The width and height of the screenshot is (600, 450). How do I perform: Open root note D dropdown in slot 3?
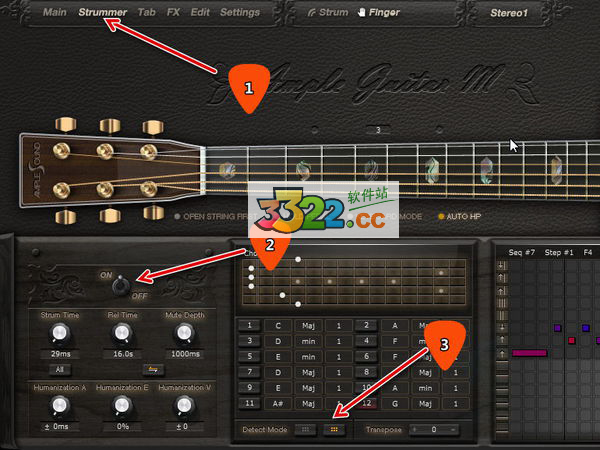(278, 341)
